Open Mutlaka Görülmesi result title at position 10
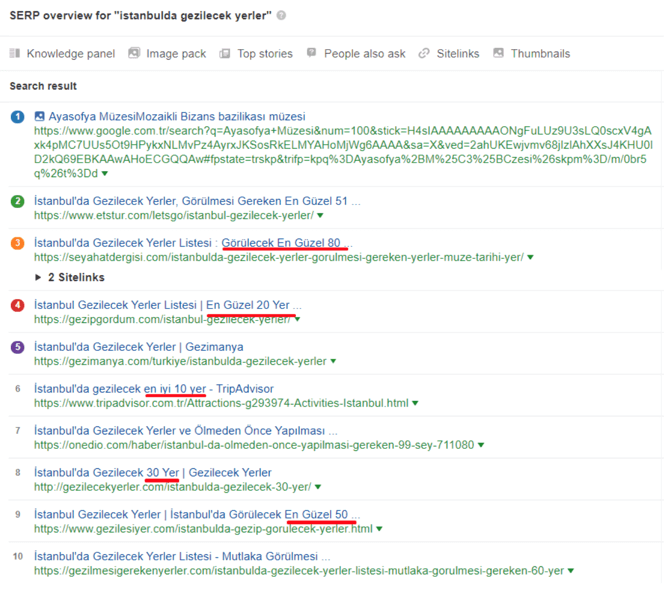 pyautogui.click(x=182, y=556)
